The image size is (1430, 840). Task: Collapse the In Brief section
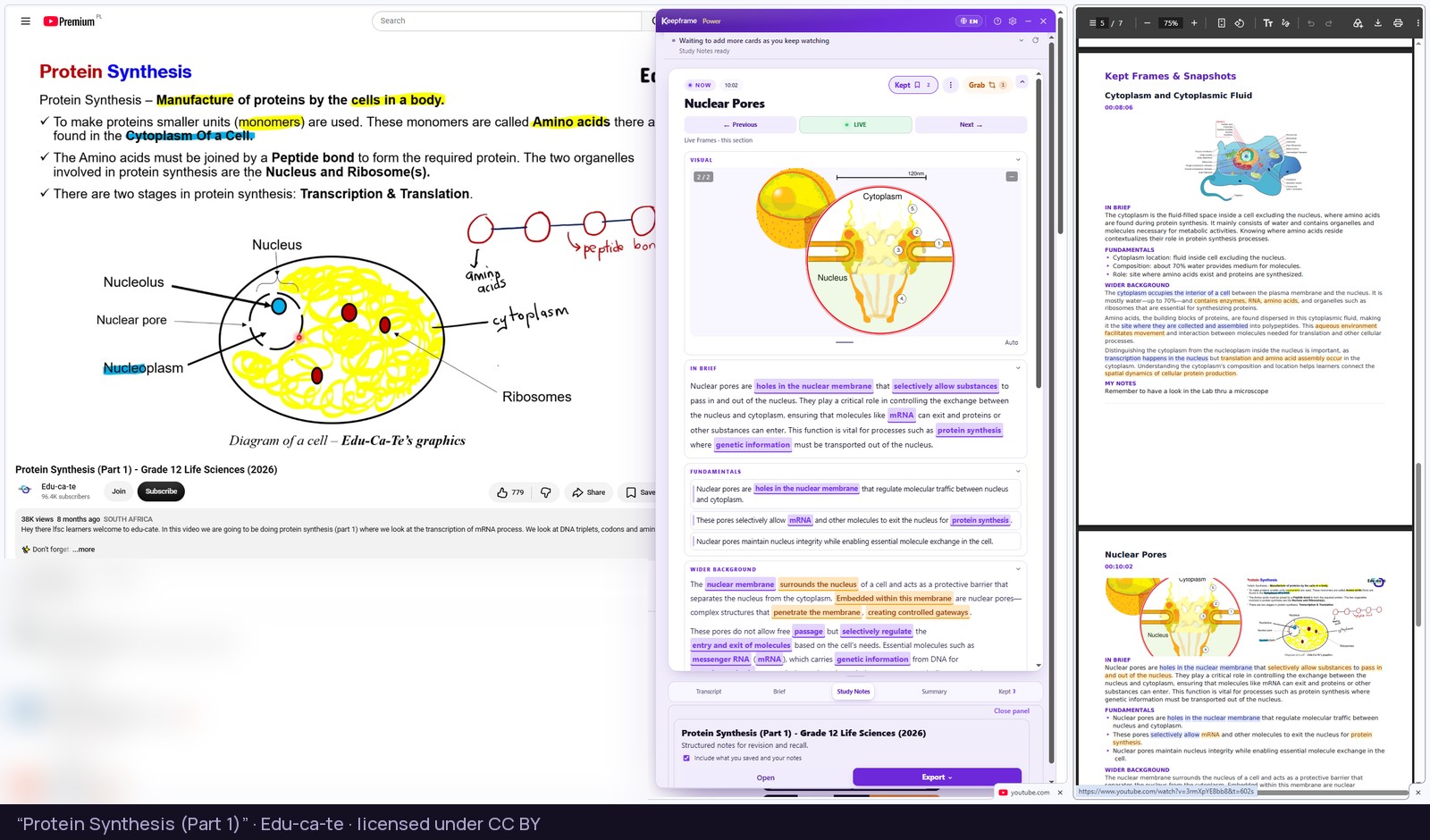pyautogui.click(x=1018, y=368)
